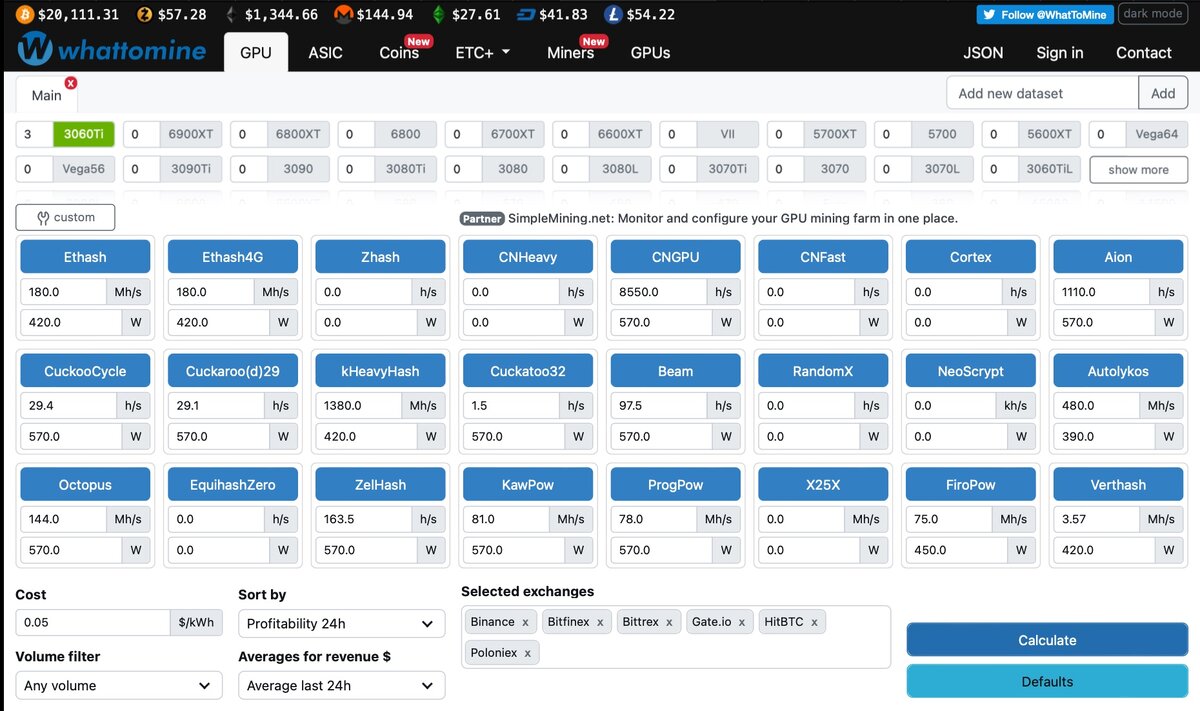Toggle the 6900XT GPU button
The width and height of the screenshot is (1200, 711).
click(x=191, y=134)
